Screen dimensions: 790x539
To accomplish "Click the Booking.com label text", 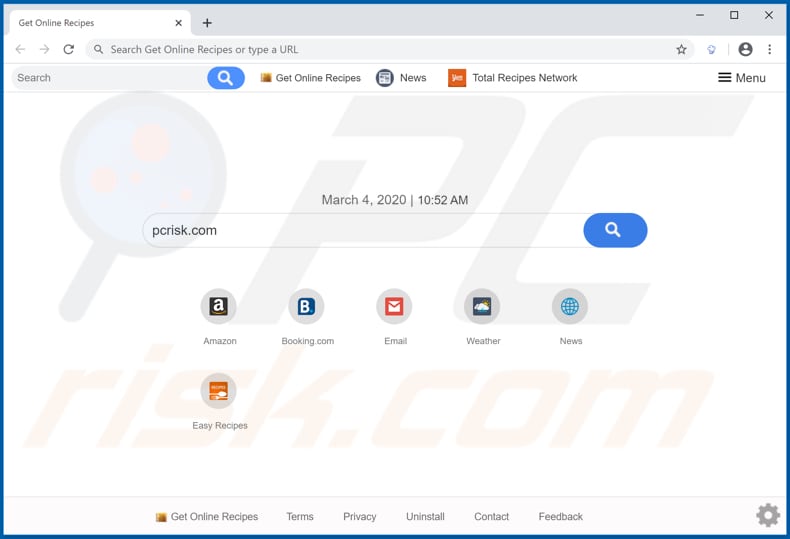I will click(307, 341).
